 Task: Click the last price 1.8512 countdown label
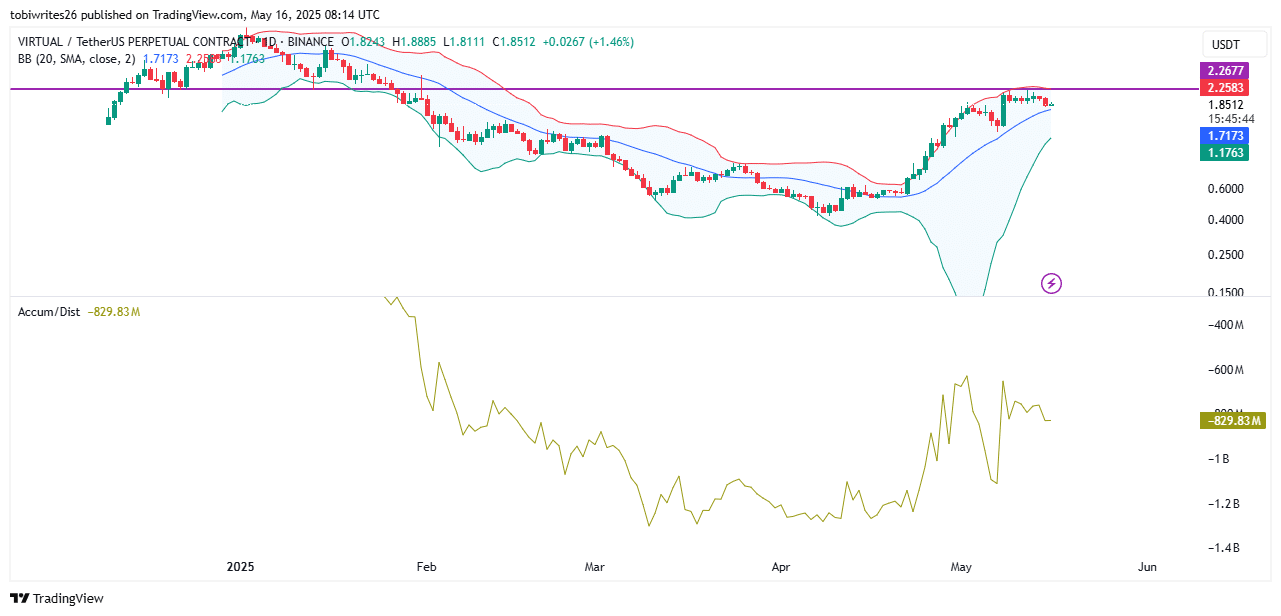click(1225, 110)
